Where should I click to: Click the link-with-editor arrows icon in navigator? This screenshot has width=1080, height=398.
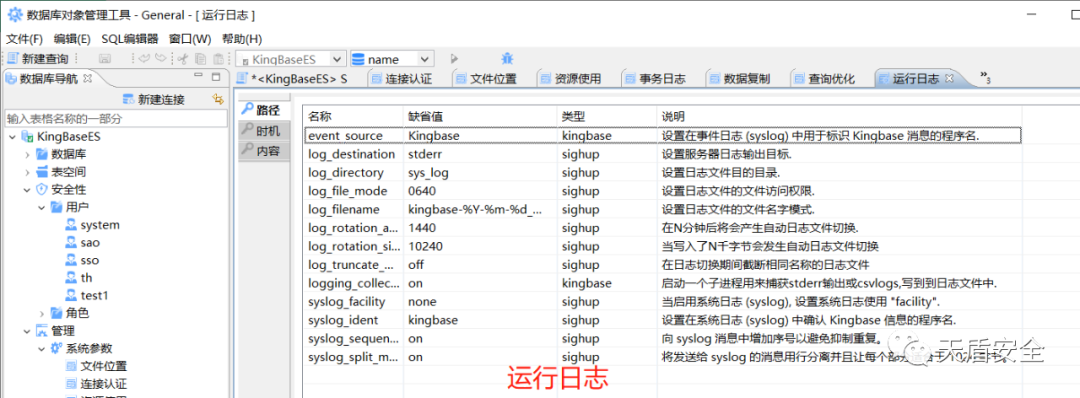tap(218, 99)
